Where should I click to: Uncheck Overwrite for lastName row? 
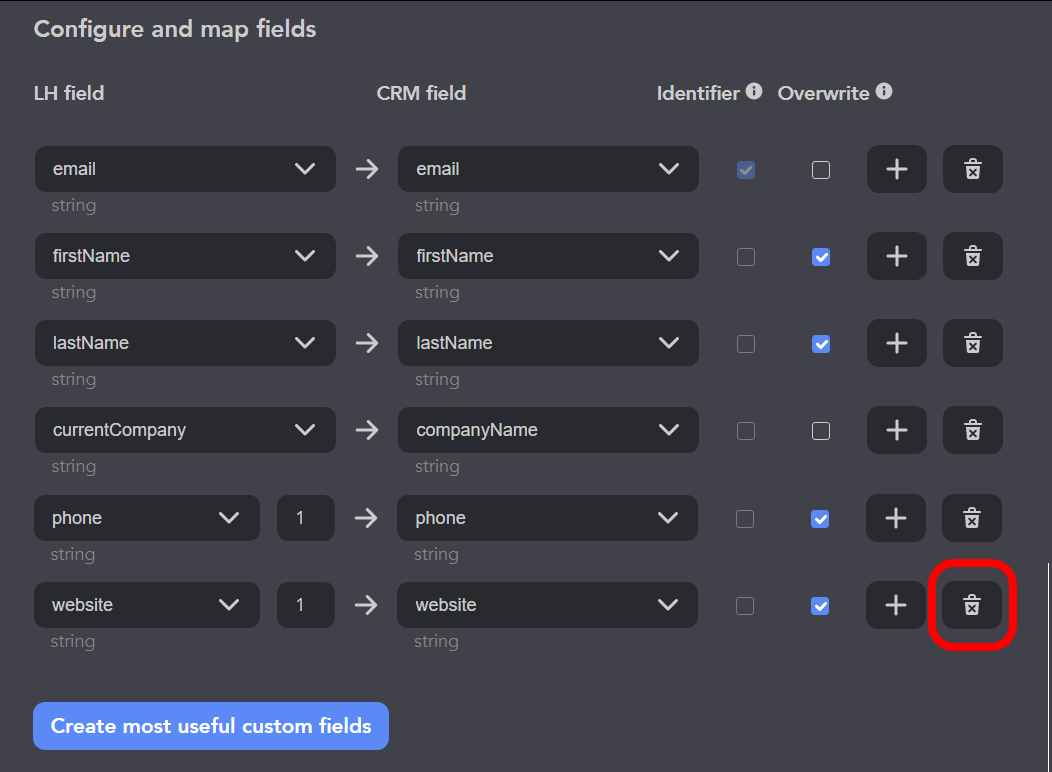point(821,344)
